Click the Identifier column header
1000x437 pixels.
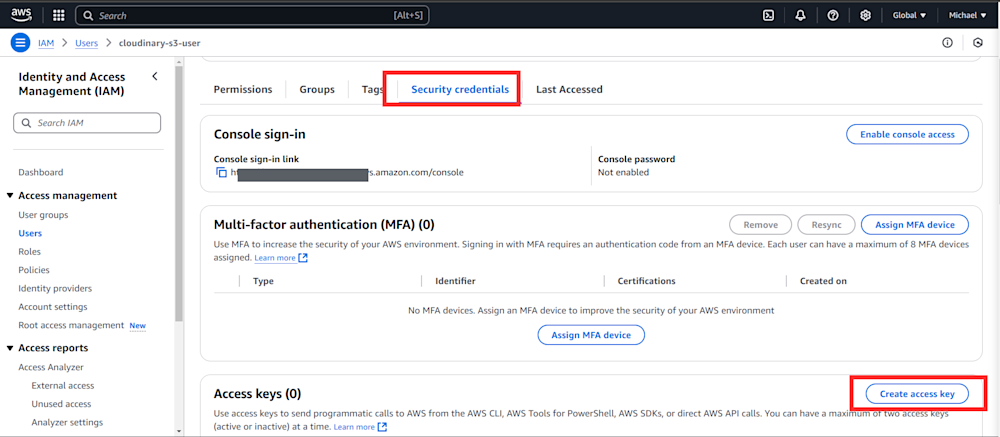[455, 281]
